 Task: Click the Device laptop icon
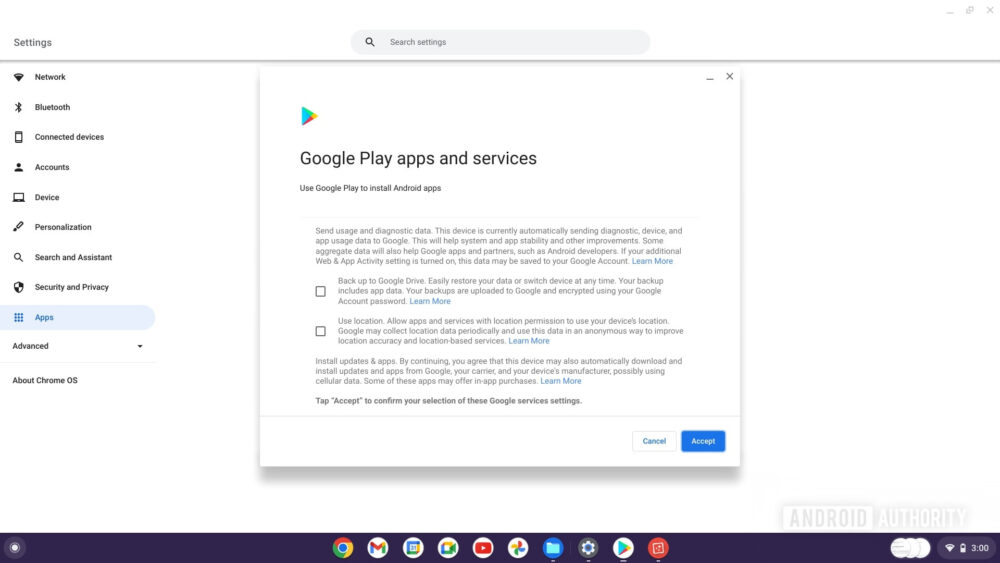click(18, 198)
